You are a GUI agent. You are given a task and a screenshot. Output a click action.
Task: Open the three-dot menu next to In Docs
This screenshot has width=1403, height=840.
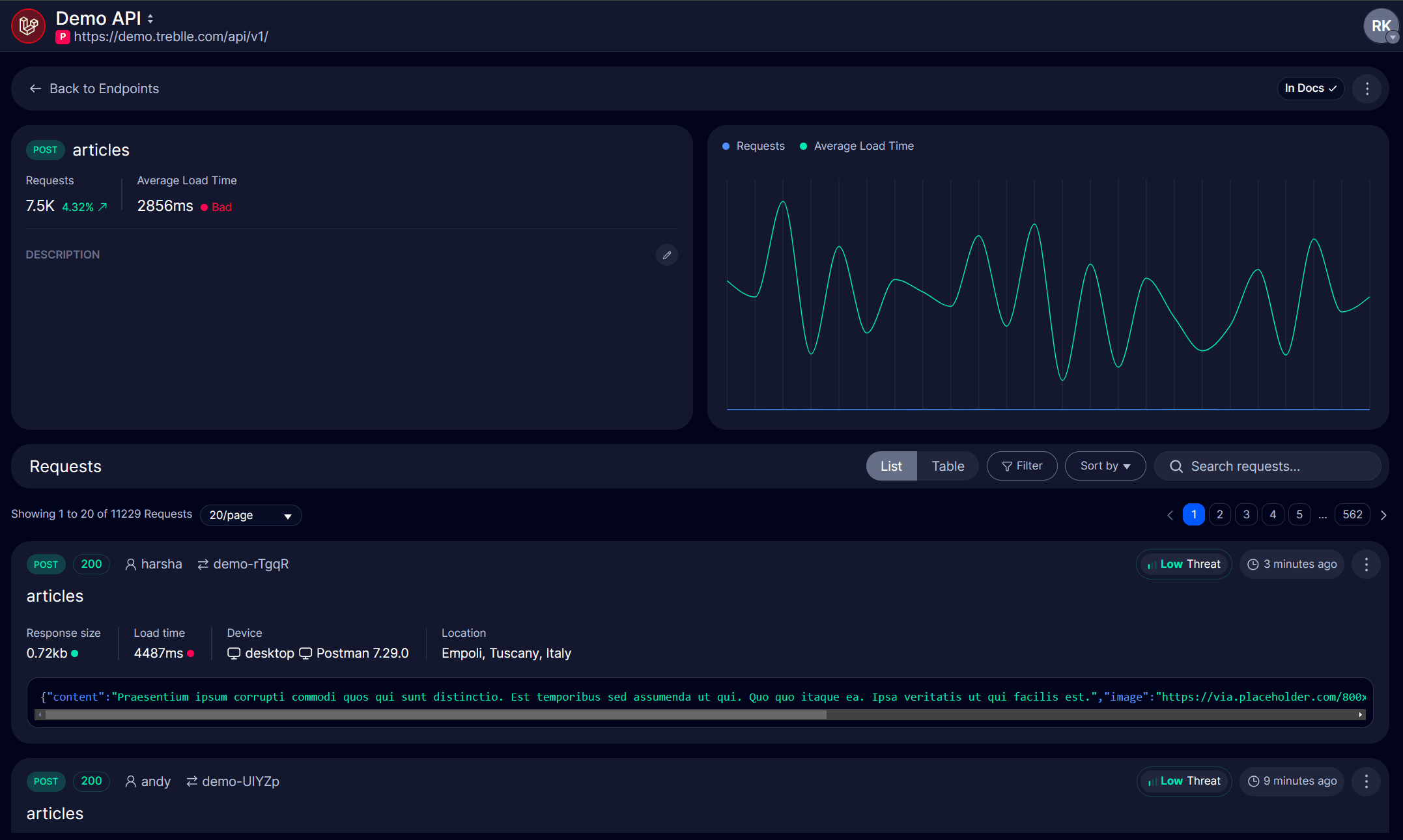coord(1367,89)
